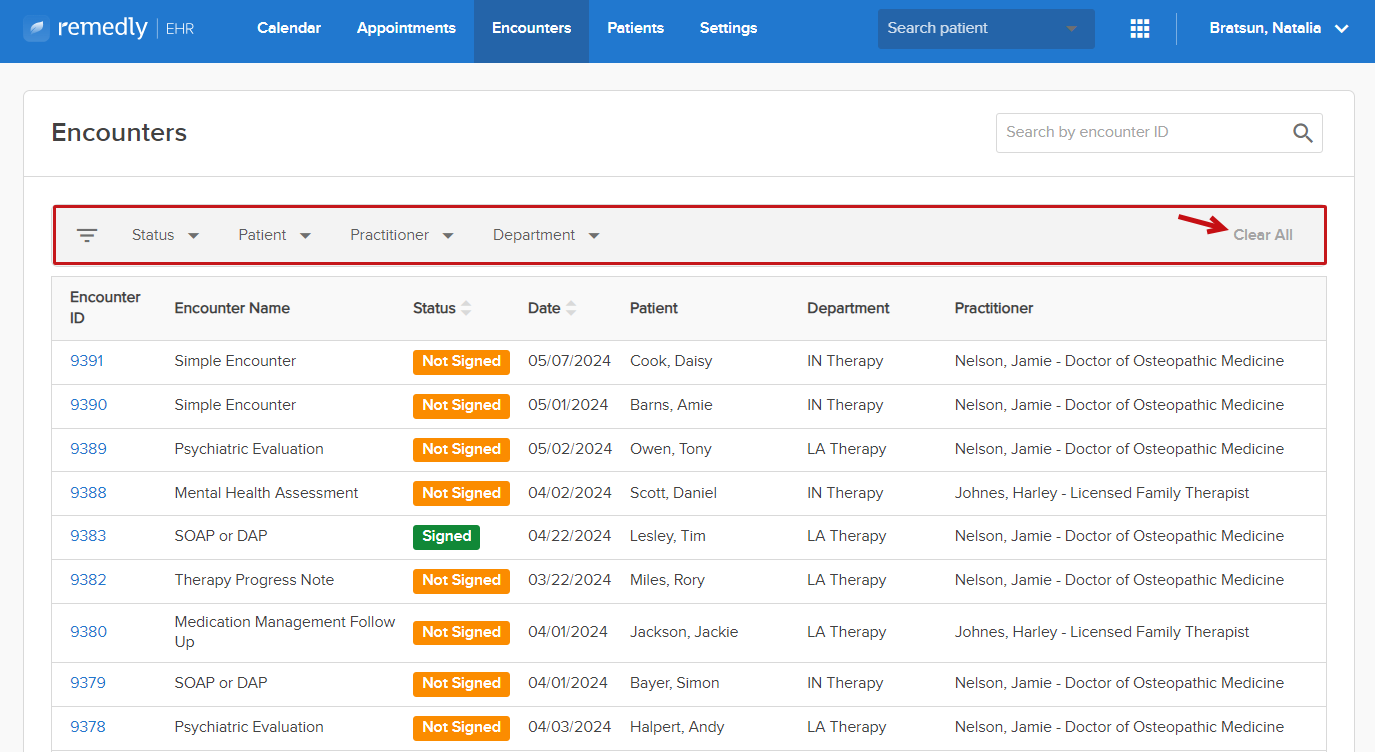Open encounter 9382
The image size is (1375, 752).
[x=88, y=580]
